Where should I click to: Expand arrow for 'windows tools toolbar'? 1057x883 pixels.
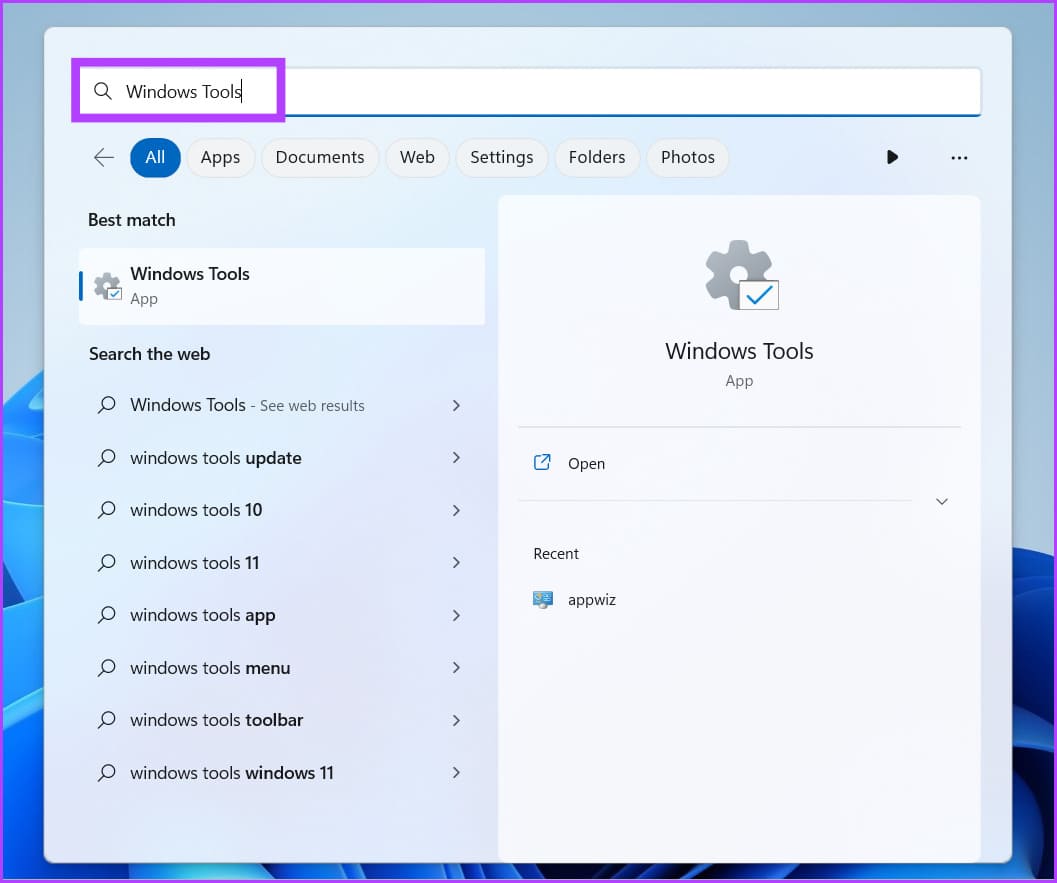[x=456, y=721]
